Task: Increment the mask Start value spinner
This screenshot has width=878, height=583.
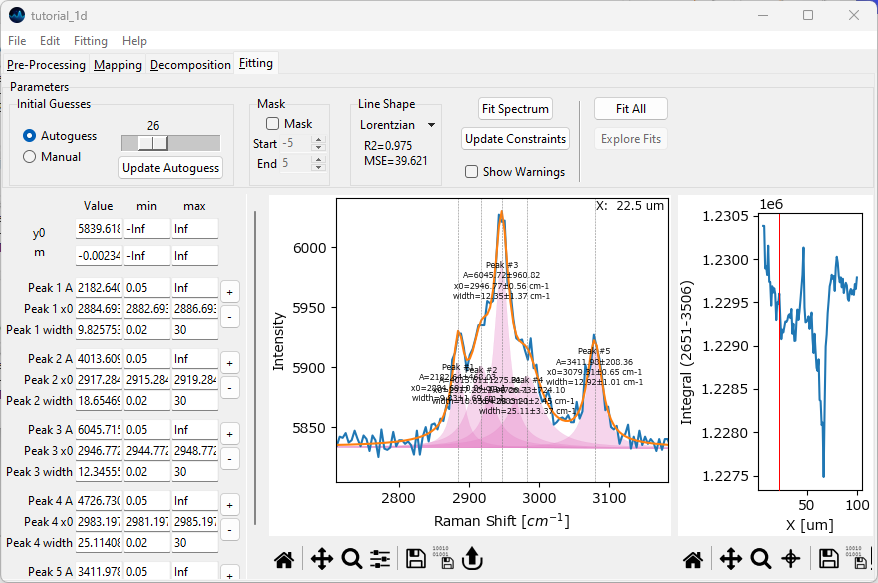Action: 319,140
